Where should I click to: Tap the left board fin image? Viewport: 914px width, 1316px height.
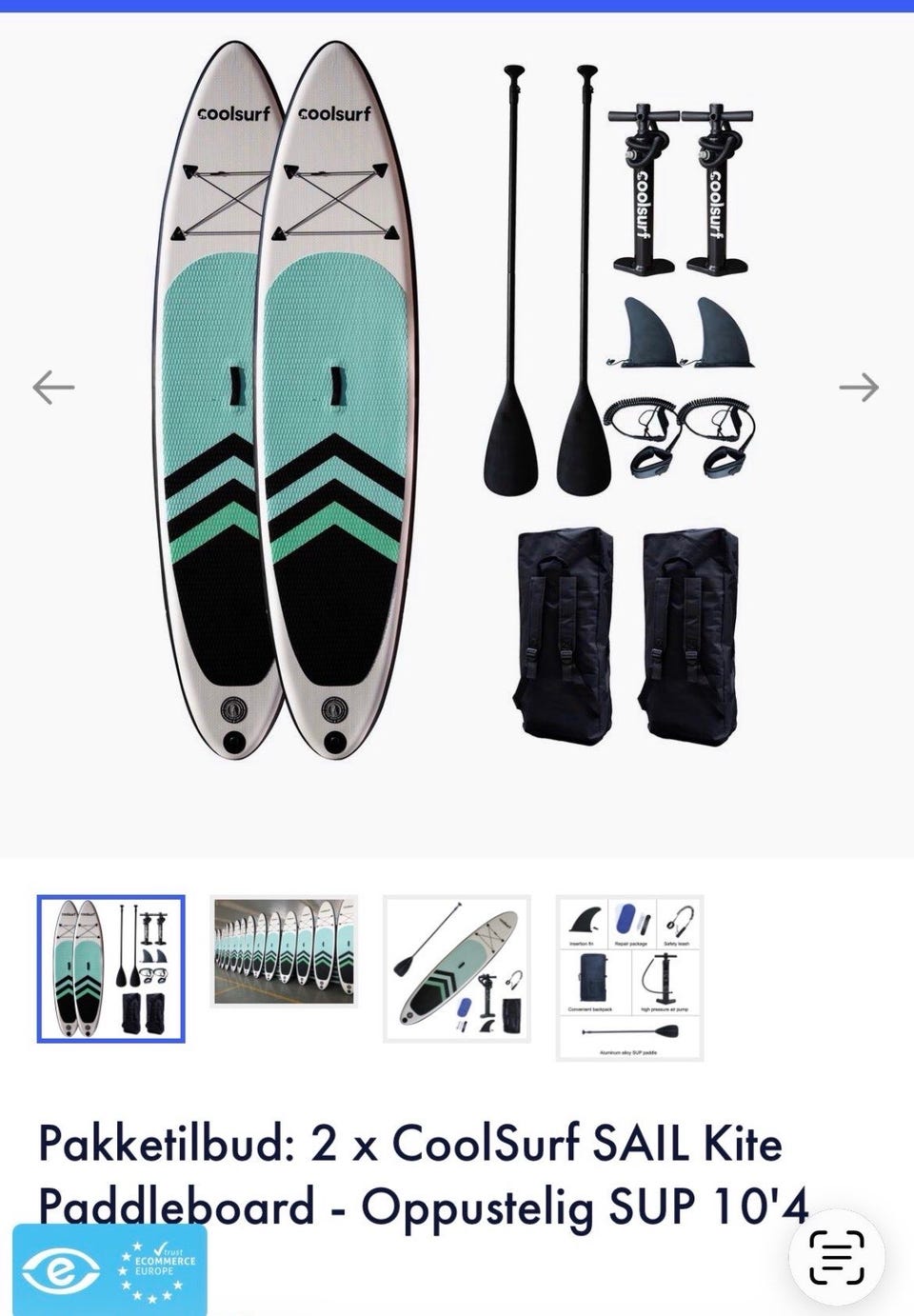(643, 332)
